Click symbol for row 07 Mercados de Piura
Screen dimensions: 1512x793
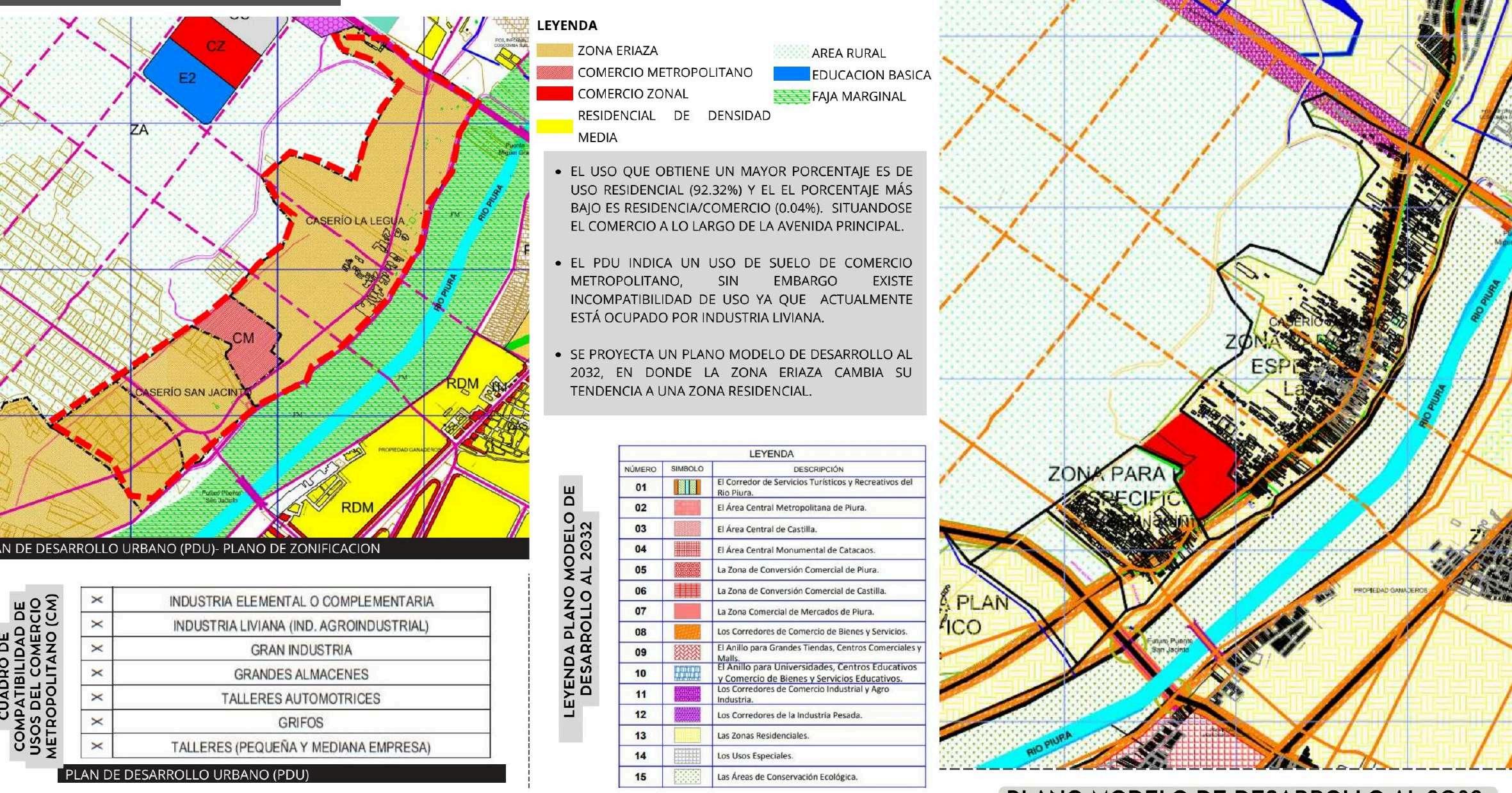coord(687,611)
